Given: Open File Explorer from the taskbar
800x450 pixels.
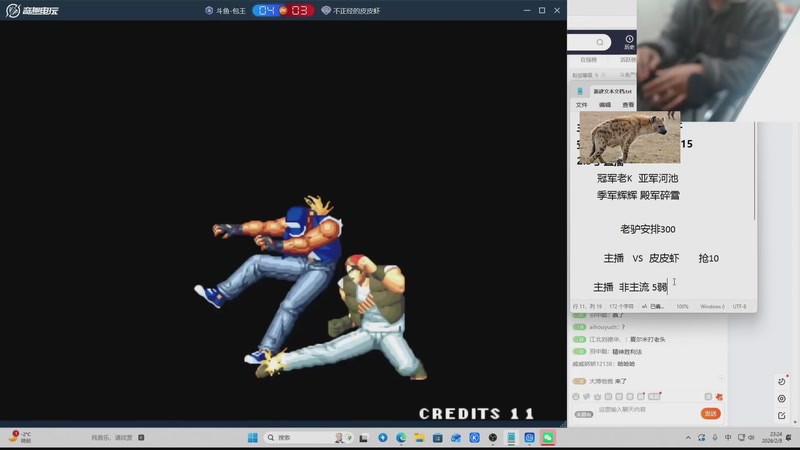Looking at the screenshot, I should tap(419, 438).
